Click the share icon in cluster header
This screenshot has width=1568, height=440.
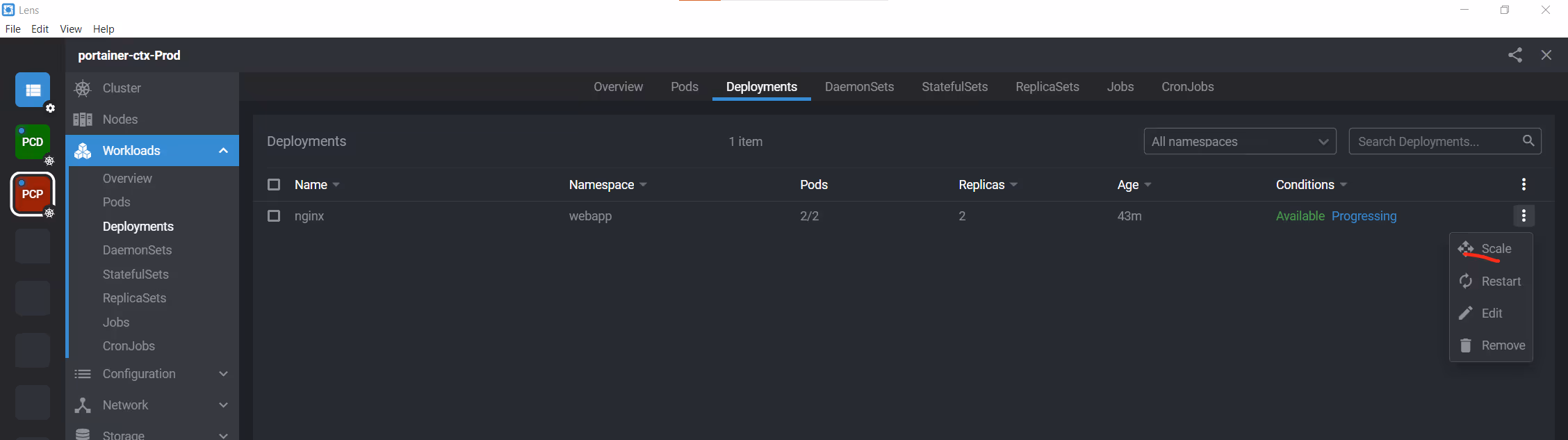pos(1515,56)
